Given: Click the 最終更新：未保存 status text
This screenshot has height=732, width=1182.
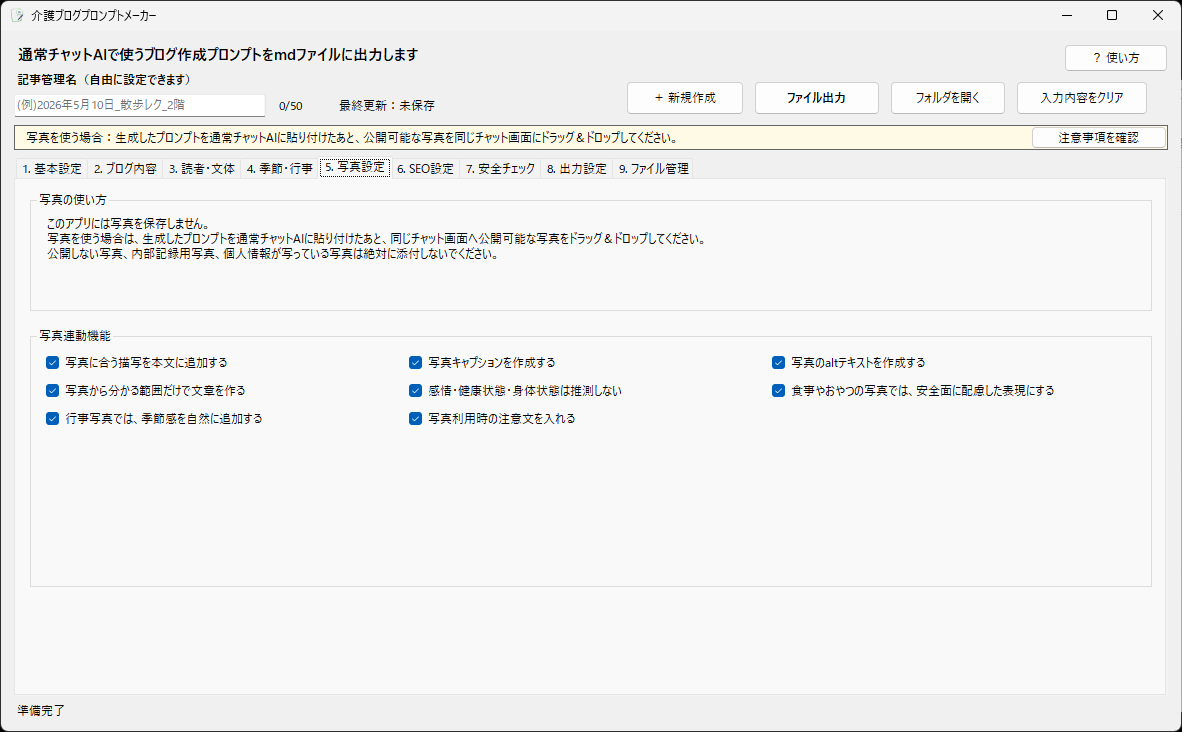Looking at the screenshot, I should click(x=387, y=106).
